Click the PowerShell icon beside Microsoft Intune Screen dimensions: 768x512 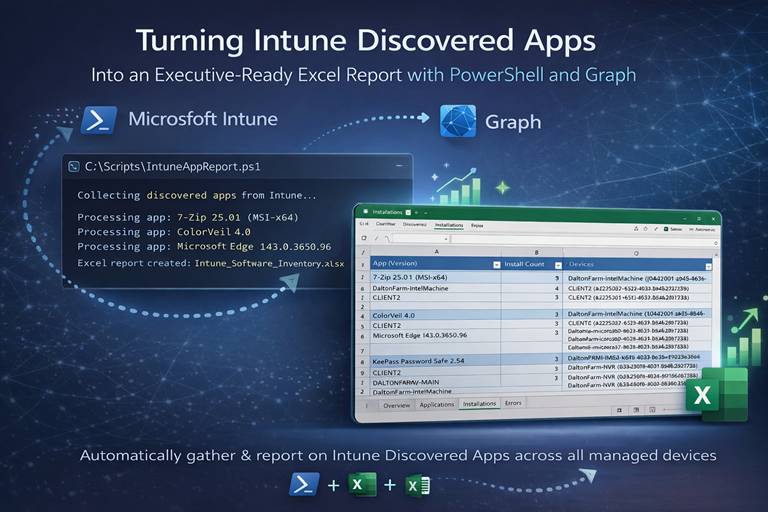[x=99, y=120]
